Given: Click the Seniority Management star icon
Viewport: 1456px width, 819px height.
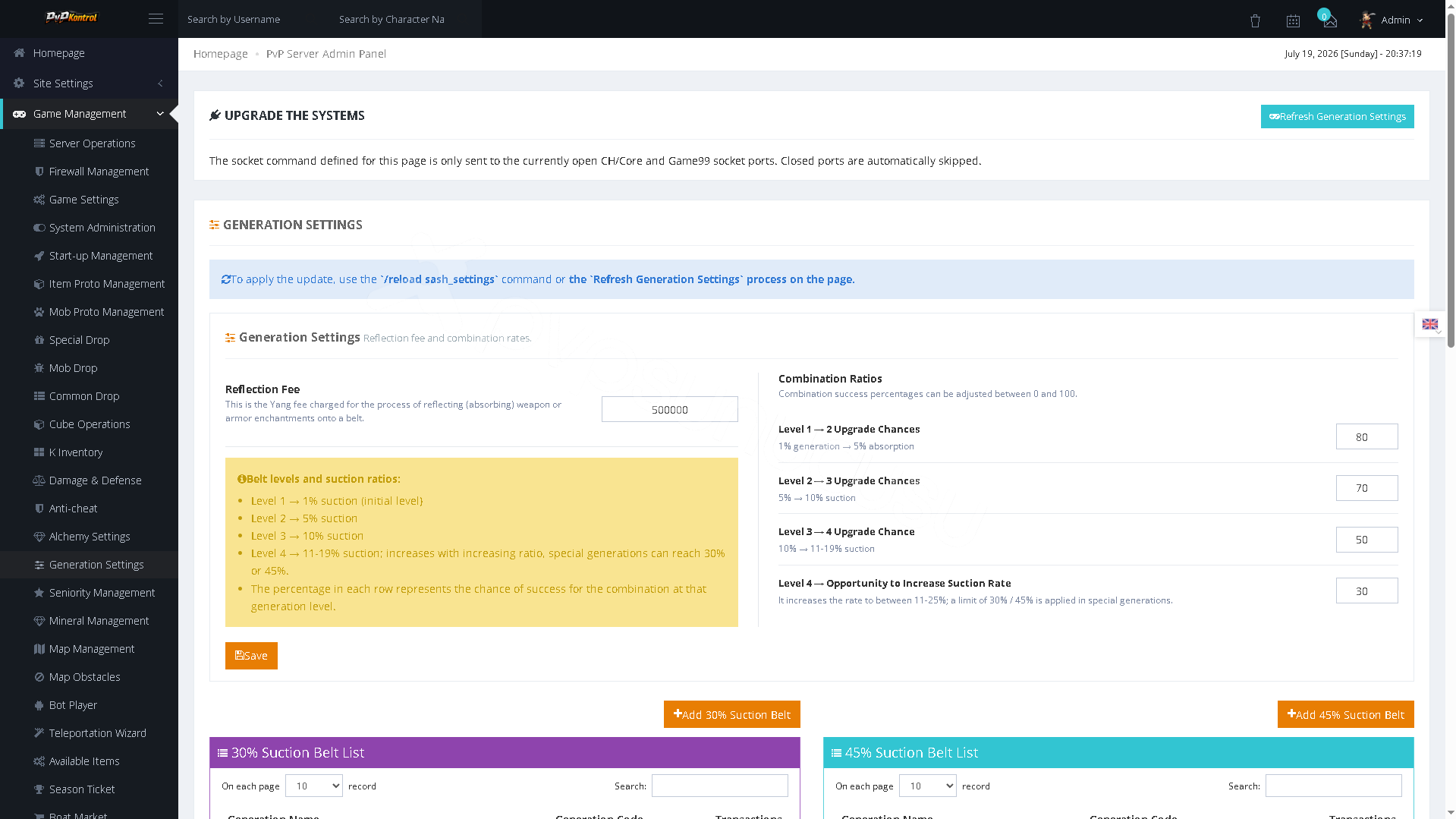Looking at the screenshot, I should click(39, 593).
